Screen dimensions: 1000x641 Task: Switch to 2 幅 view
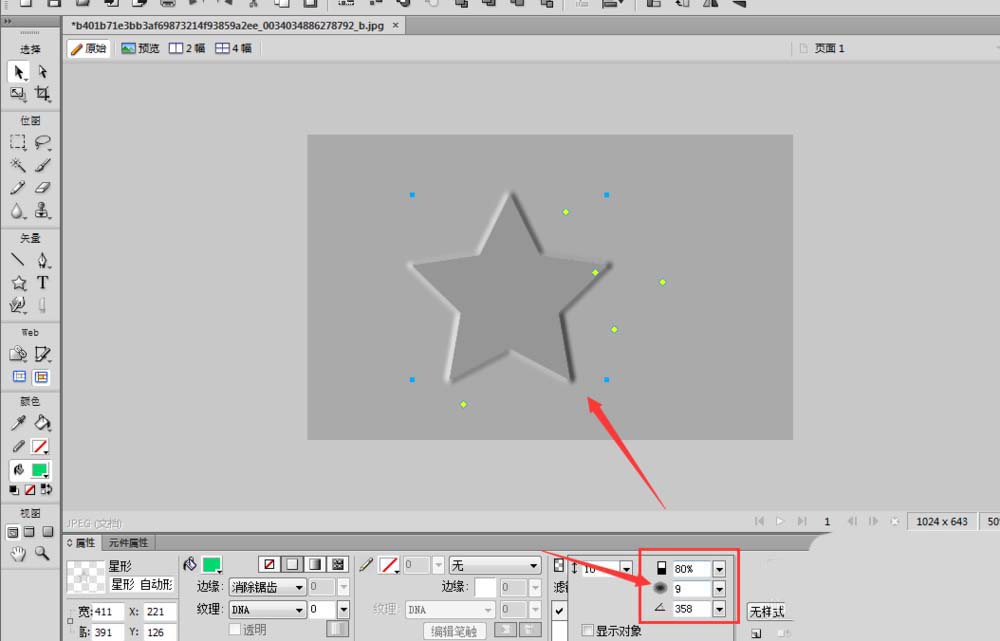tap(187, 48)
